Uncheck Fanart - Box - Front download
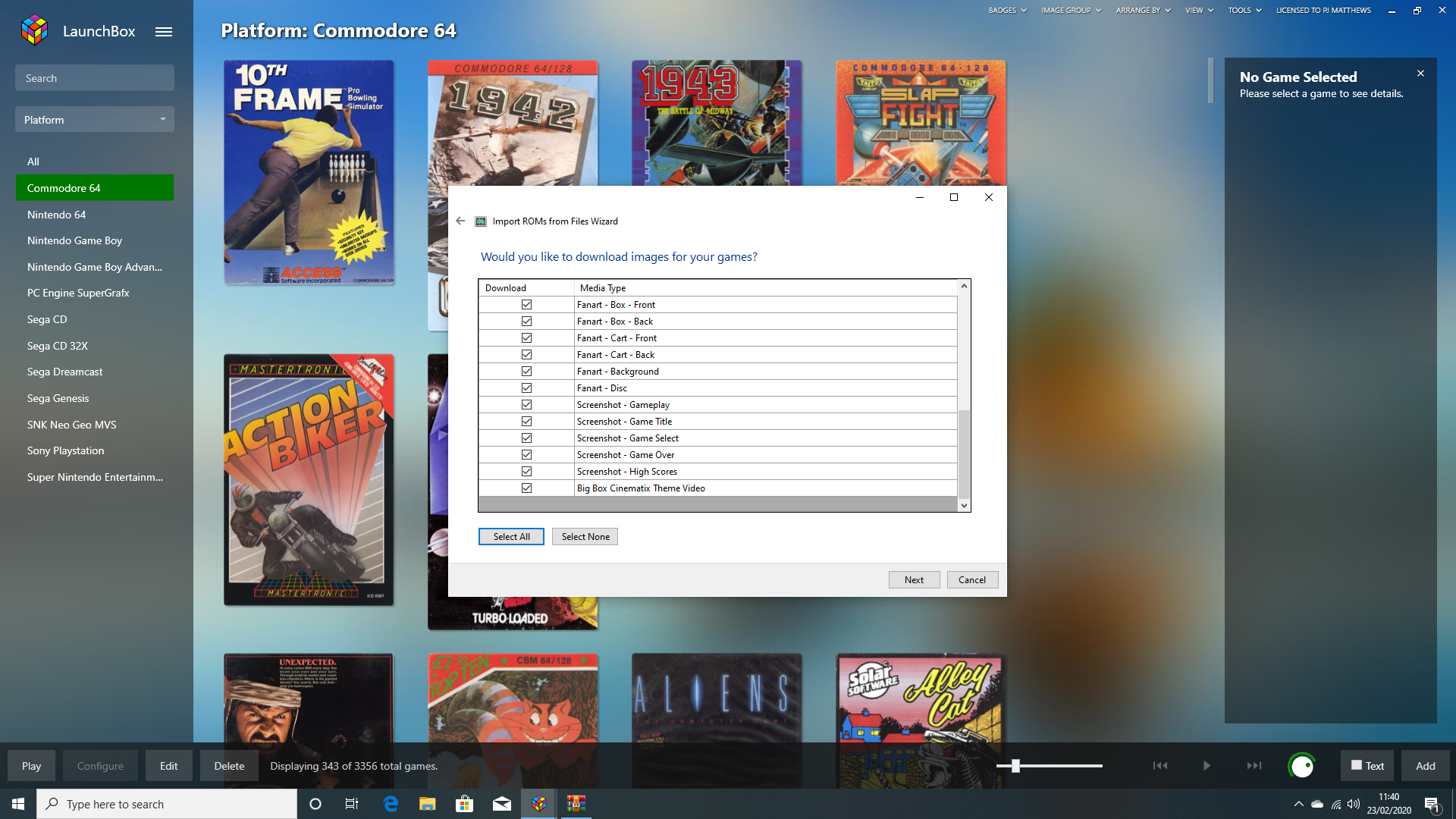This screenshot has height=819, width=1456. (526, 305)
